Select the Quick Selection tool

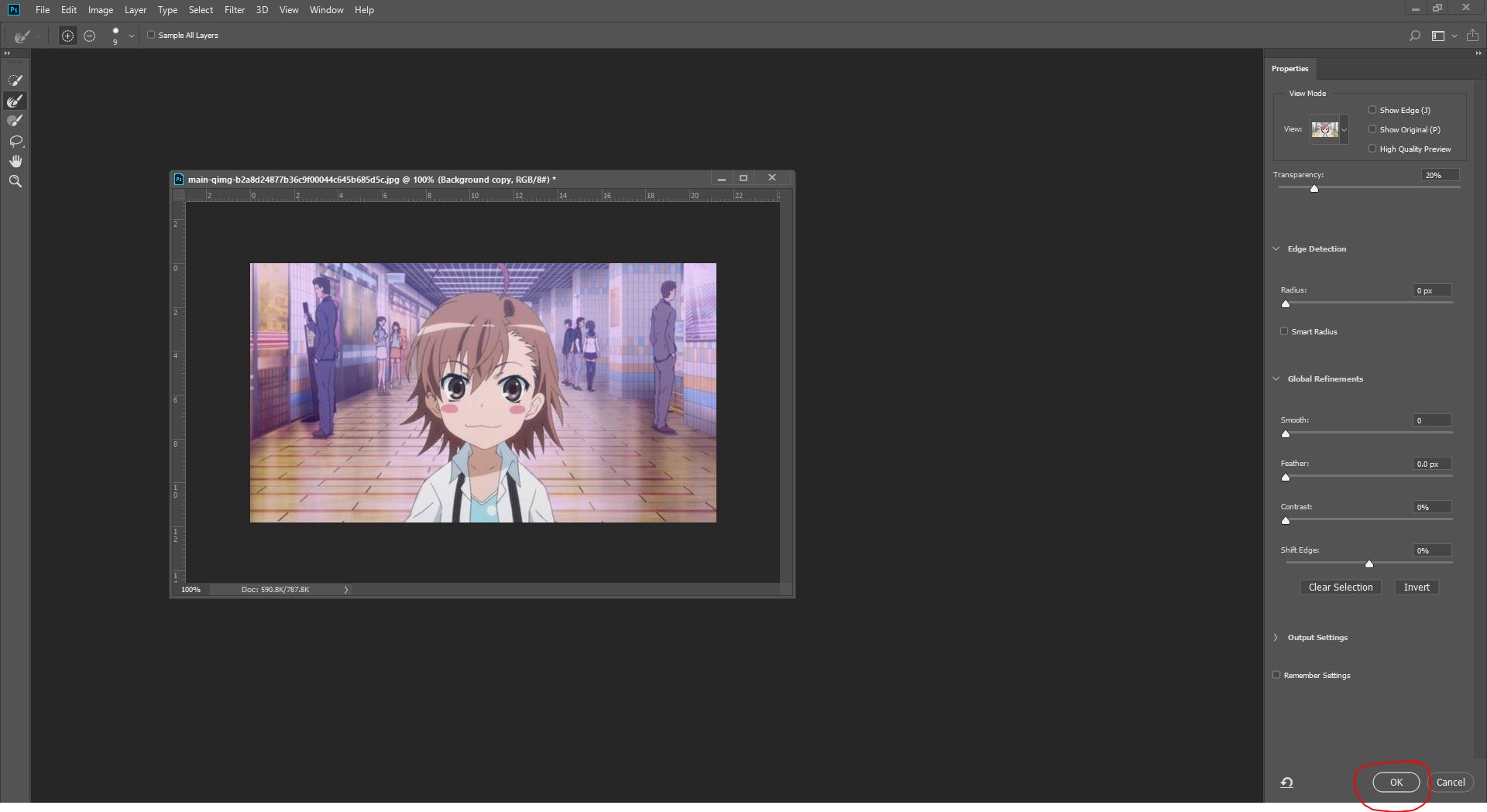click(x=15, y=81)
